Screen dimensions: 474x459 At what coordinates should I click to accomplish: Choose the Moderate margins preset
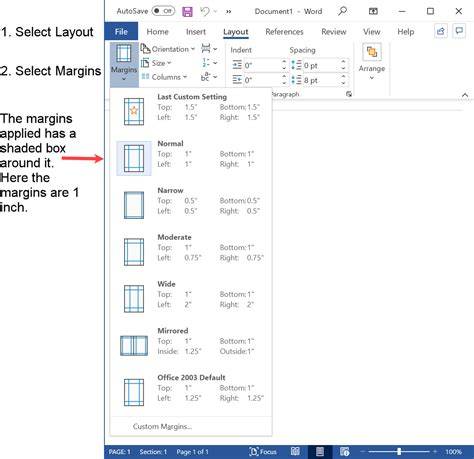pos(191,252)
